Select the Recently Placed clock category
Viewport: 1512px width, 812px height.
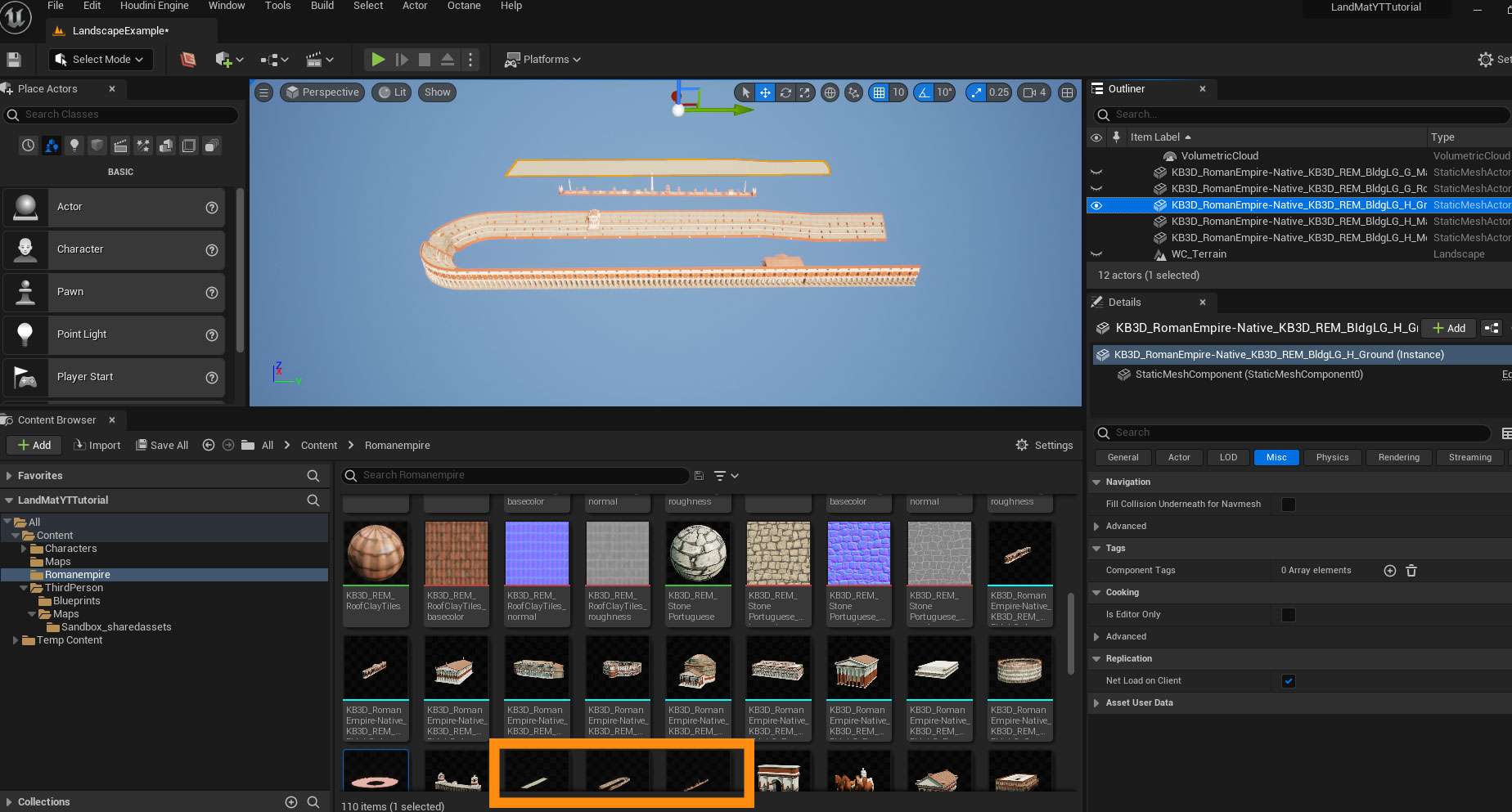[29, 146]
